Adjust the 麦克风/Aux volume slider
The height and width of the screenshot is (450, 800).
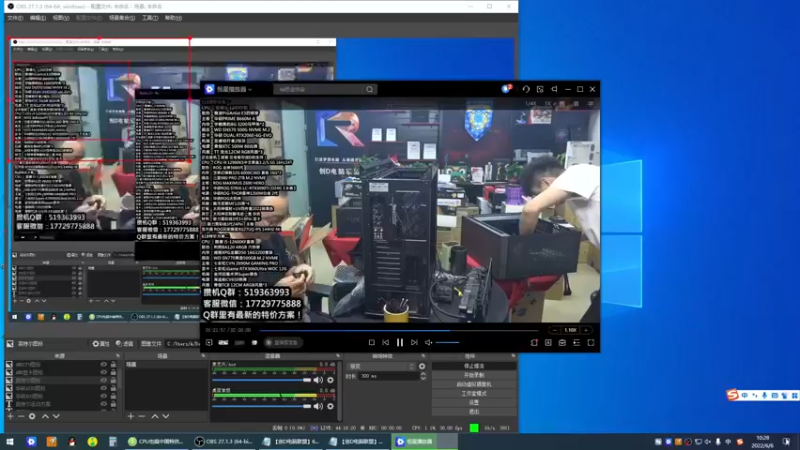pyautogui.click(x=262, y=380)
